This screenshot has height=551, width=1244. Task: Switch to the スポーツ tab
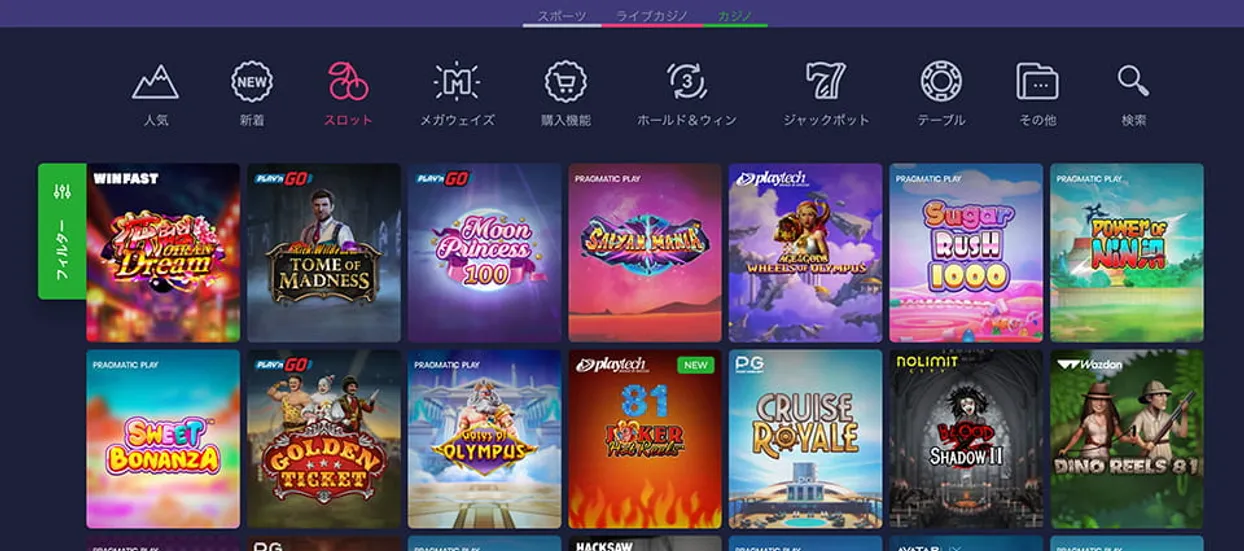tap(561, 16)
